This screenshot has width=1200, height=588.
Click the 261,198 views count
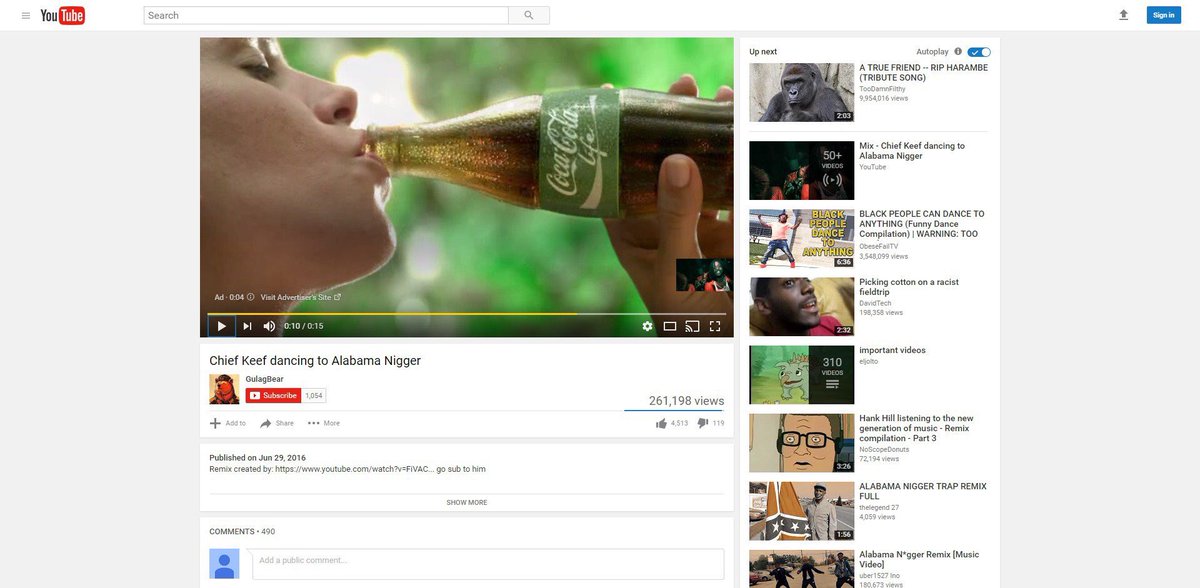686,401
